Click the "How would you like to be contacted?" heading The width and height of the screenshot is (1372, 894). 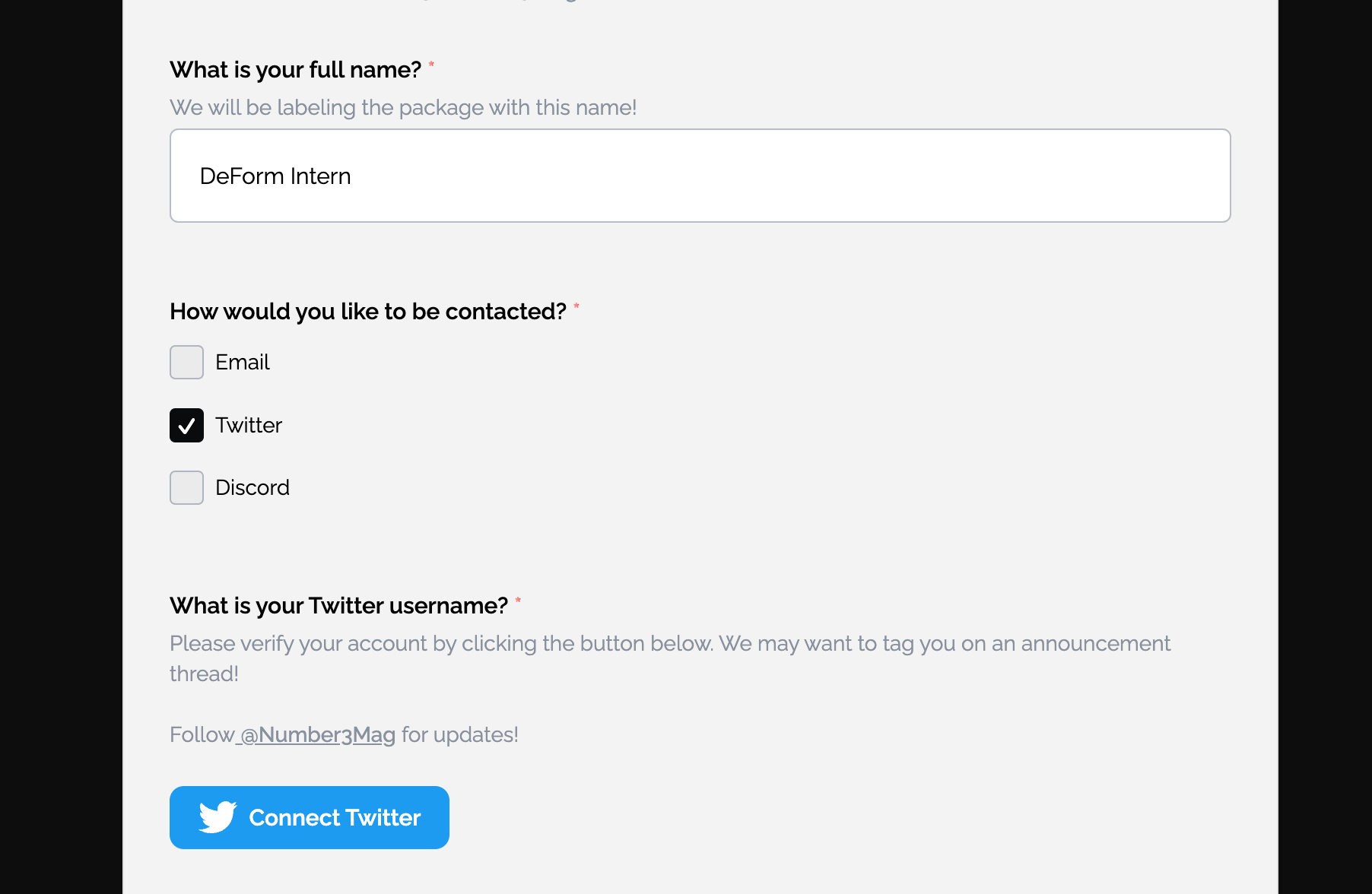[368, 312]
